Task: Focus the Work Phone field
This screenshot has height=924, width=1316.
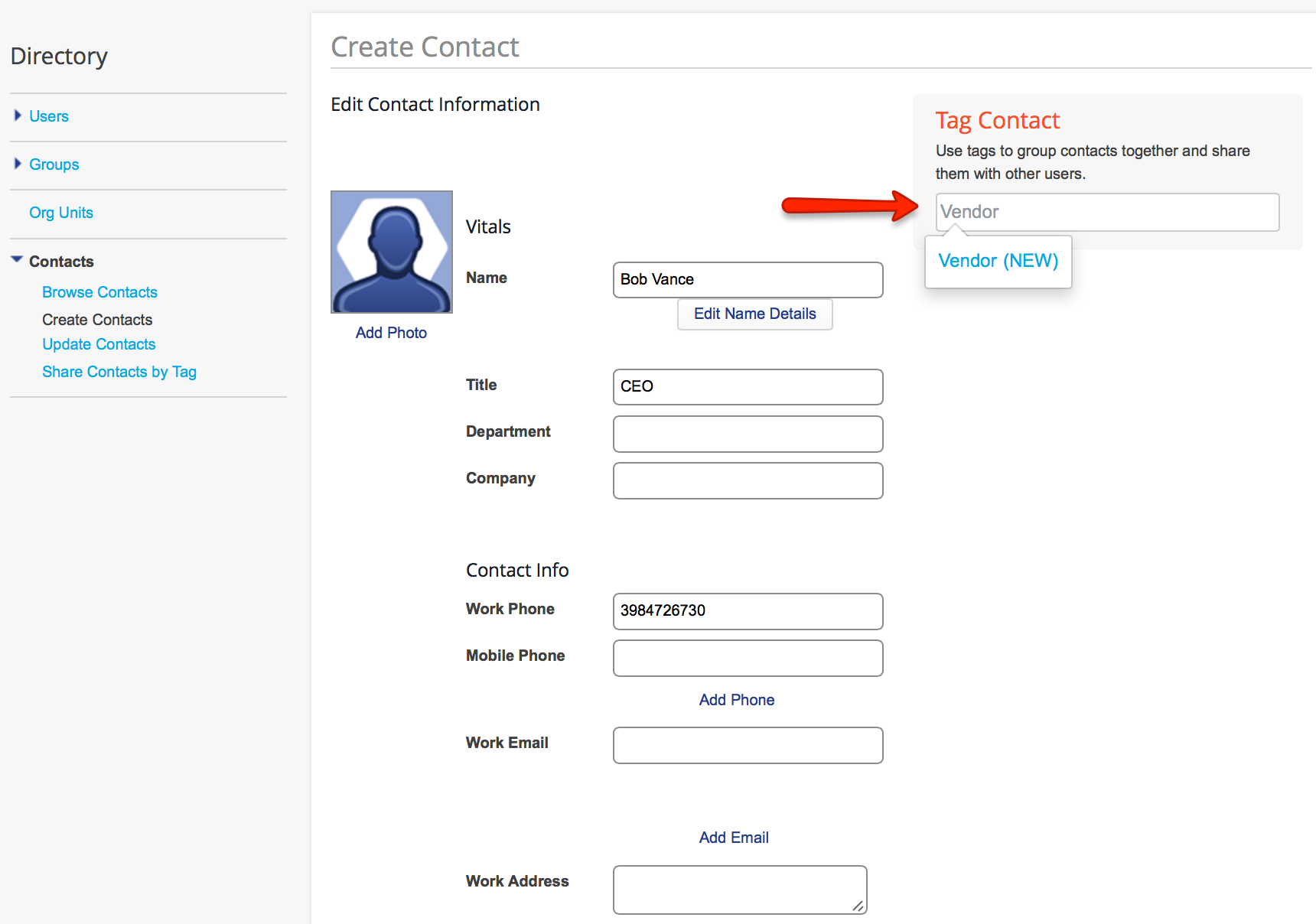Action: coord(748,611)
